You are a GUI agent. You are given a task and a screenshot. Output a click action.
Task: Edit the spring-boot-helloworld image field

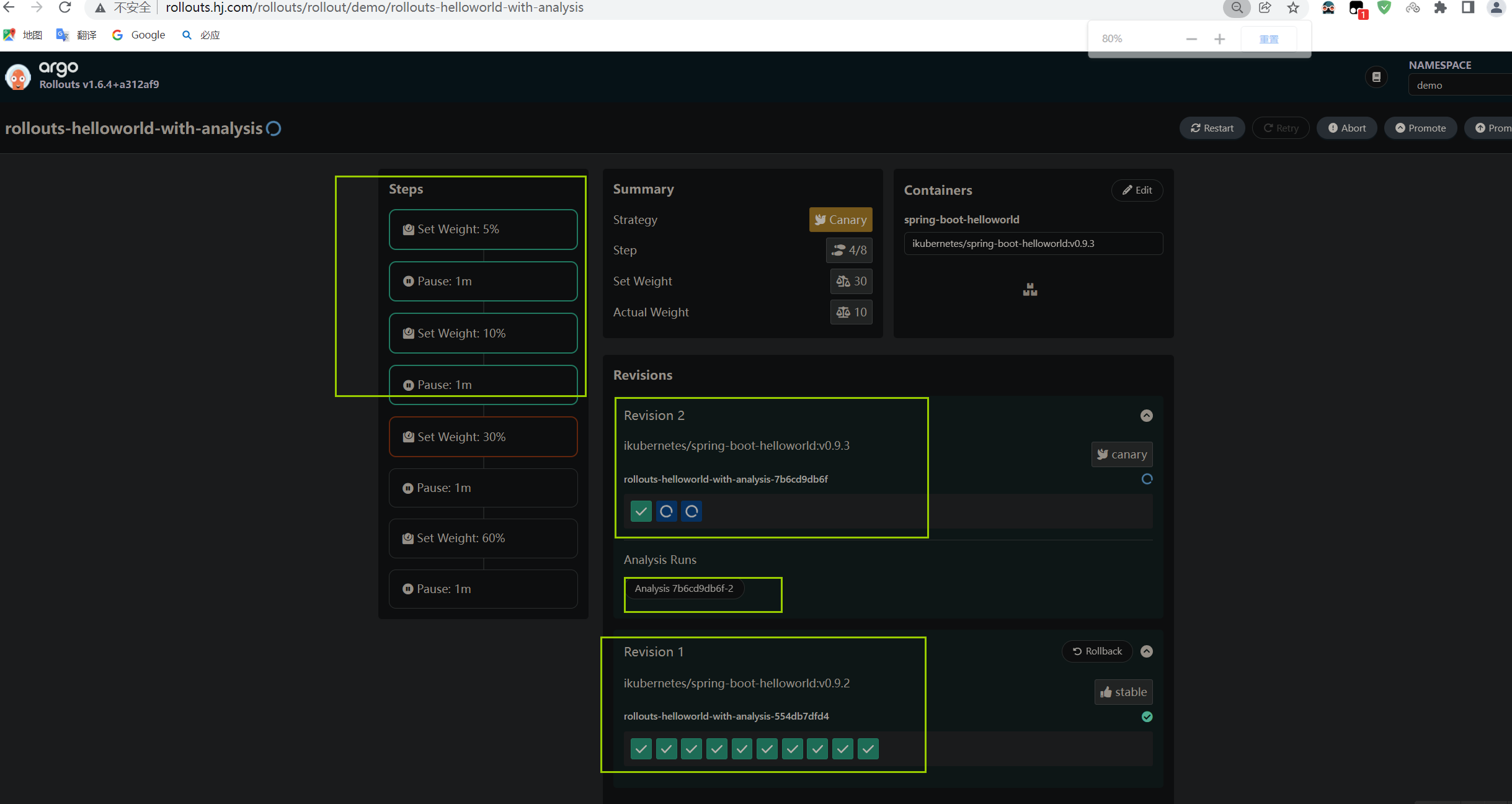click(x=1033, y=243)
